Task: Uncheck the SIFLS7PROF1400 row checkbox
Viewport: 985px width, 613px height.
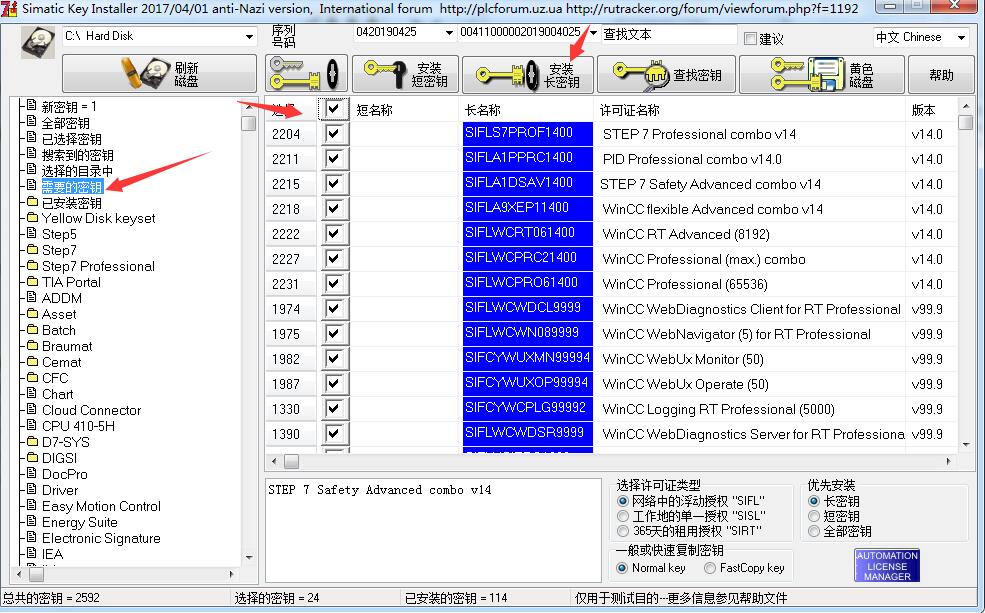Action: (334, 133)
